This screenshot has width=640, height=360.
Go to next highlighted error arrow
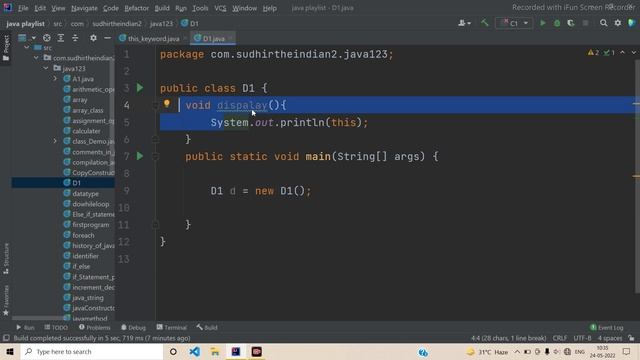coord(633,53)
